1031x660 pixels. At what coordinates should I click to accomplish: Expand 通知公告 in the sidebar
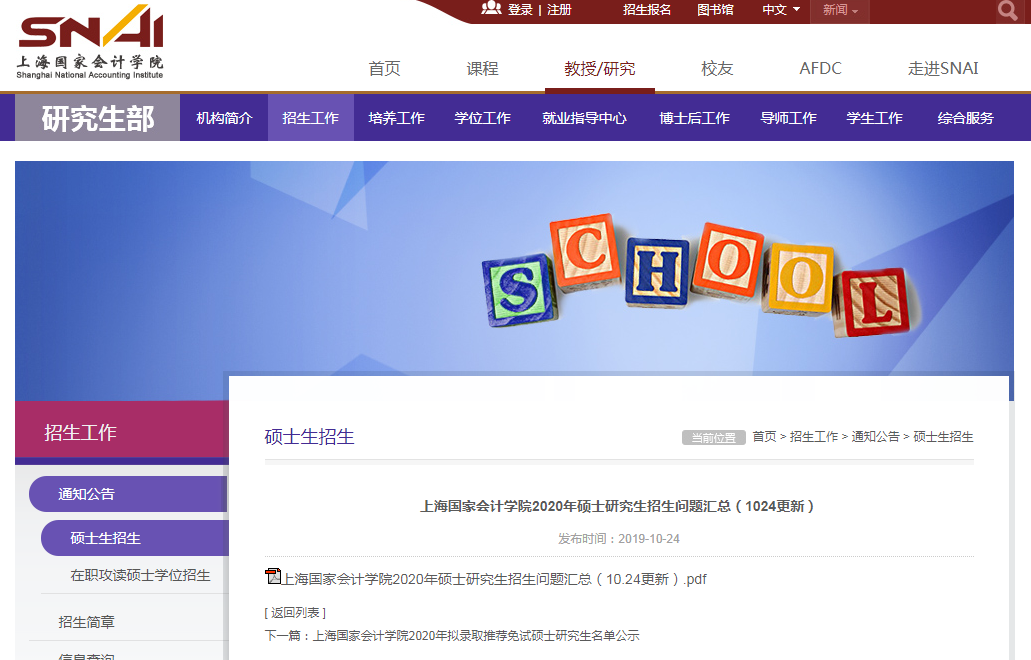[87, 494]
